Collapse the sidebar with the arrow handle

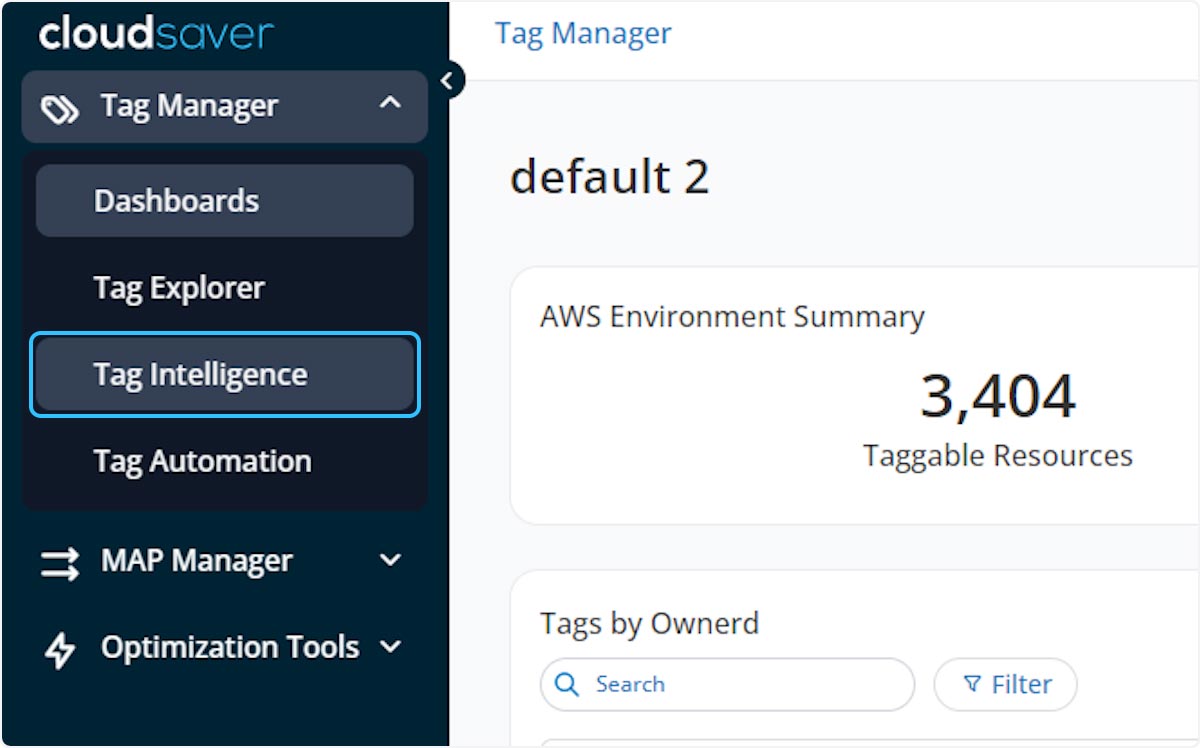point(450,80)
